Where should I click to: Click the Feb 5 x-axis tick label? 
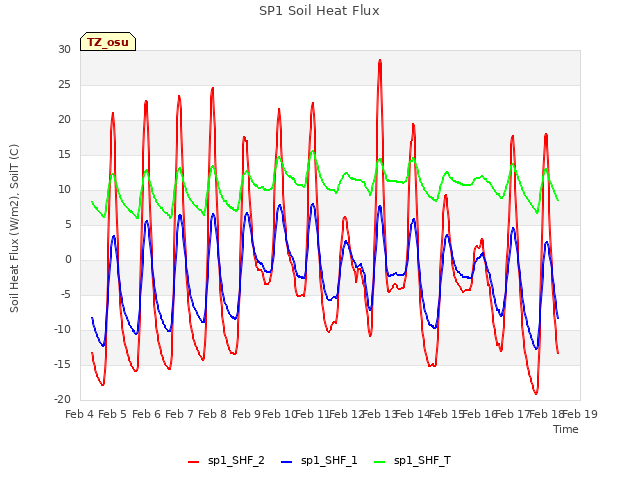113,414
